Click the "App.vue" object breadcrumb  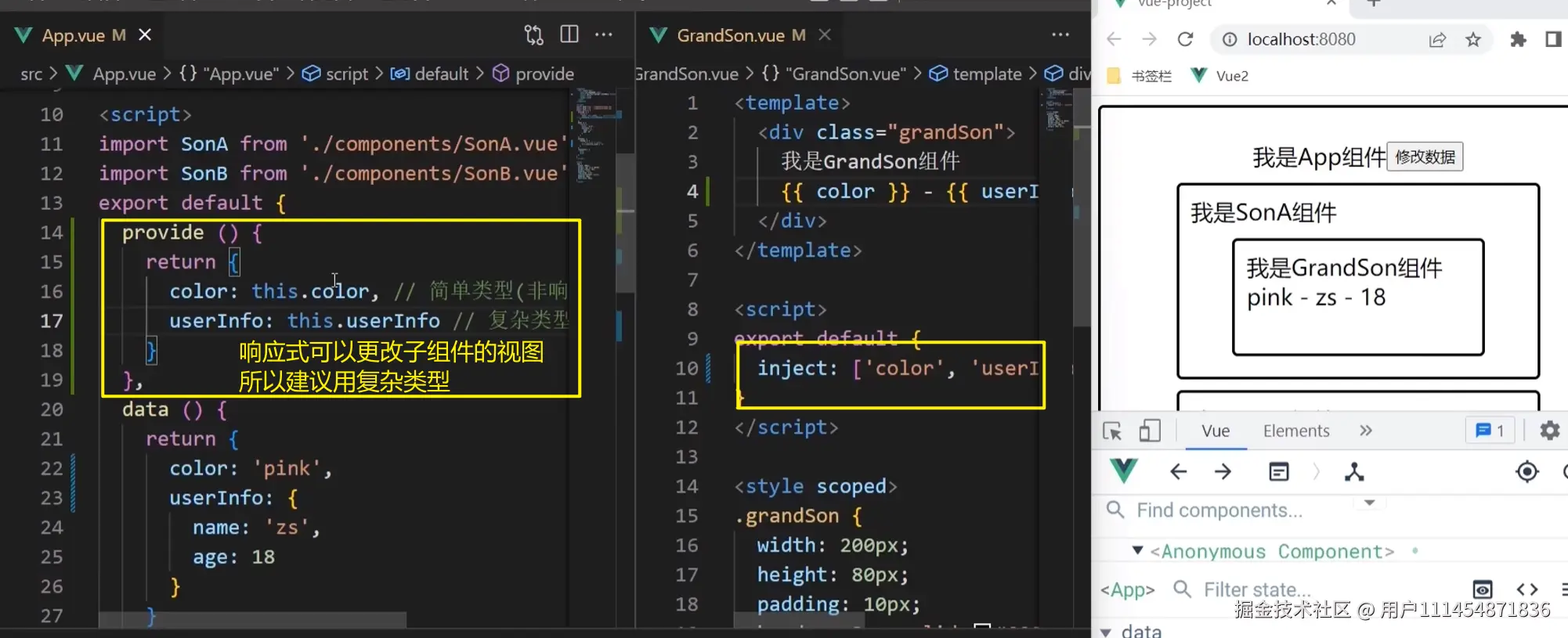229,74
